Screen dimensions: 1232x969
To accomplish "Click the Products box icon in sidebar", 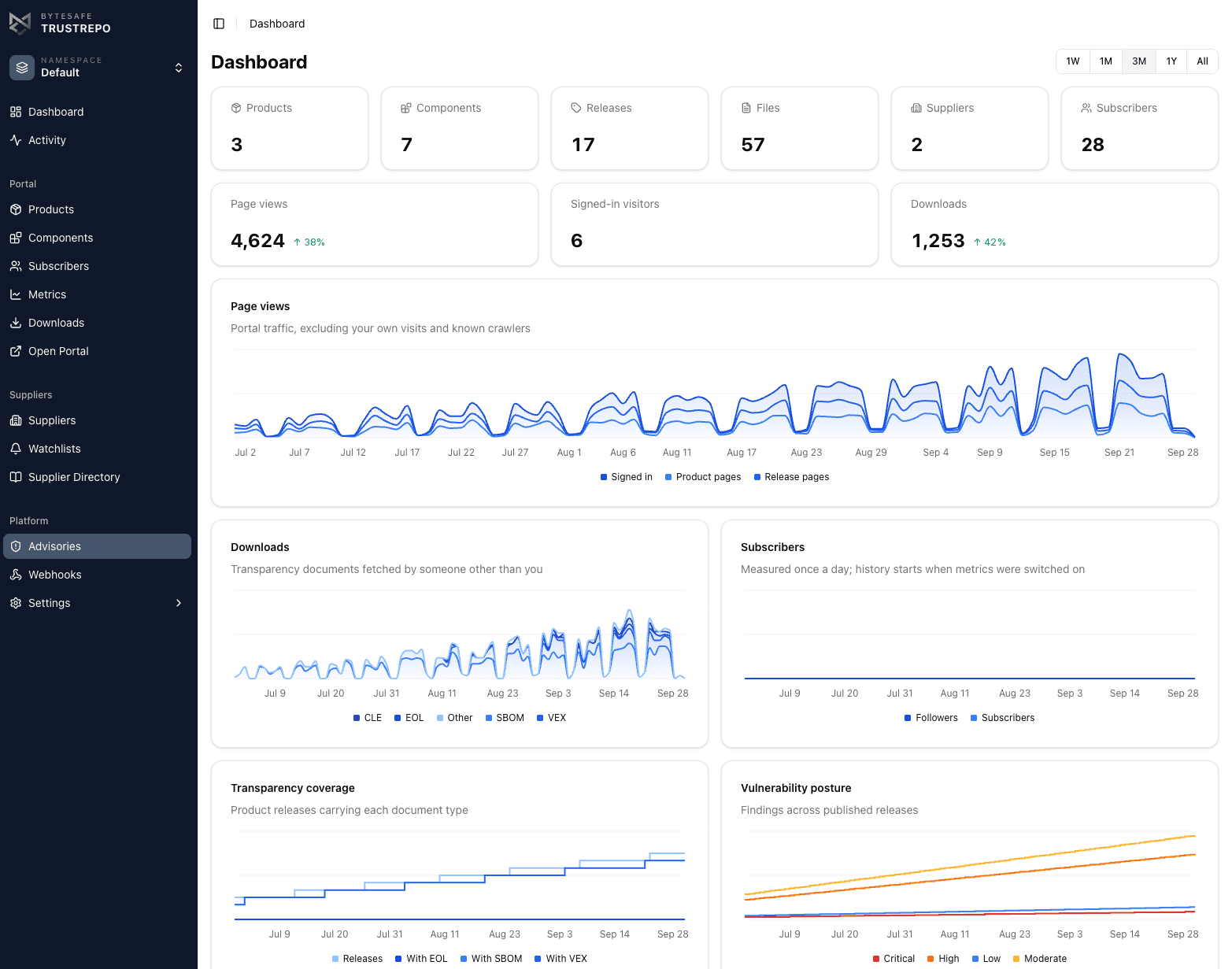I will (x=16, y=209).
